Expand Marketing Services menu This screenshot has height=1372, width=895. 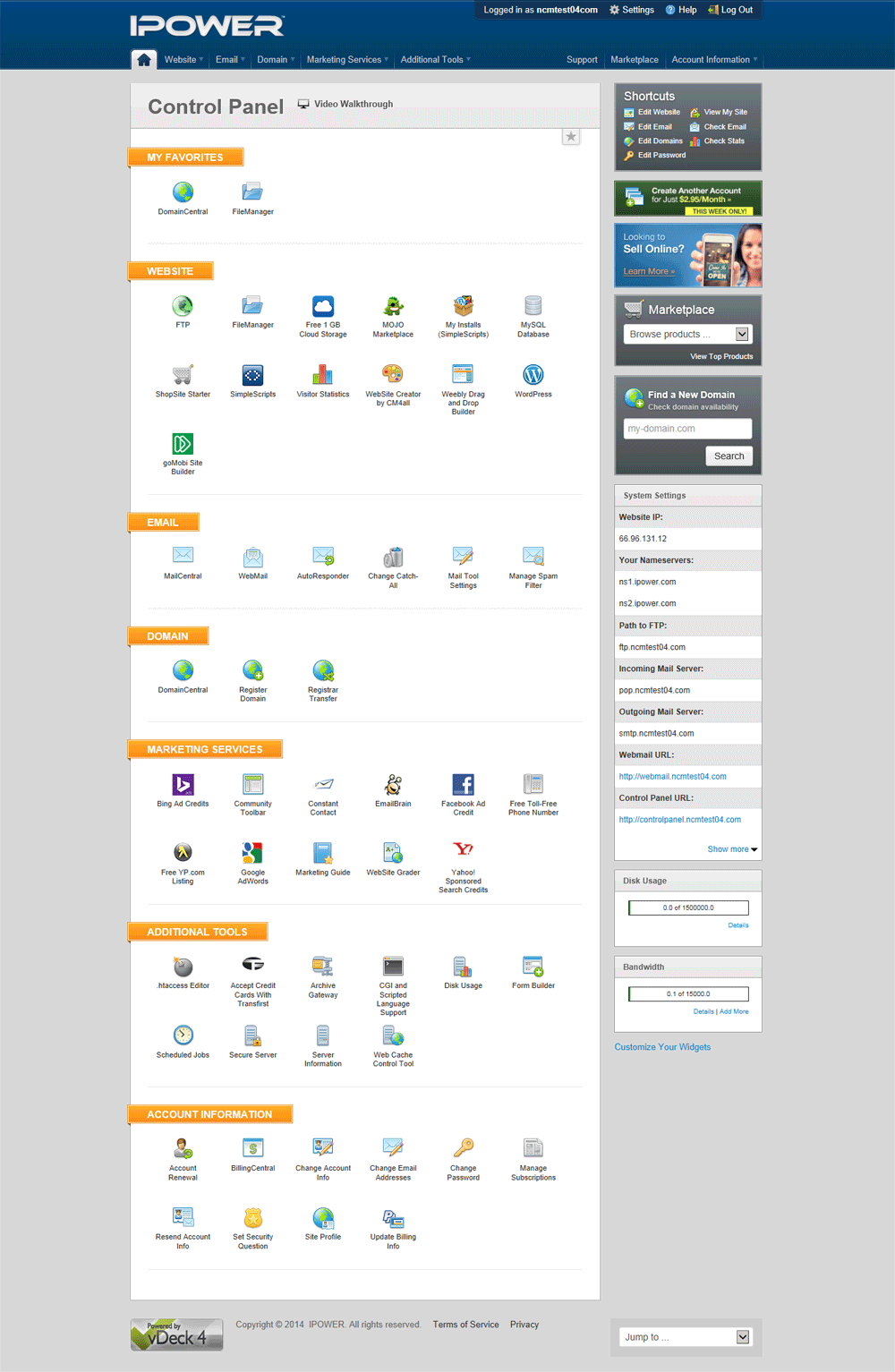tap(347, 60)
